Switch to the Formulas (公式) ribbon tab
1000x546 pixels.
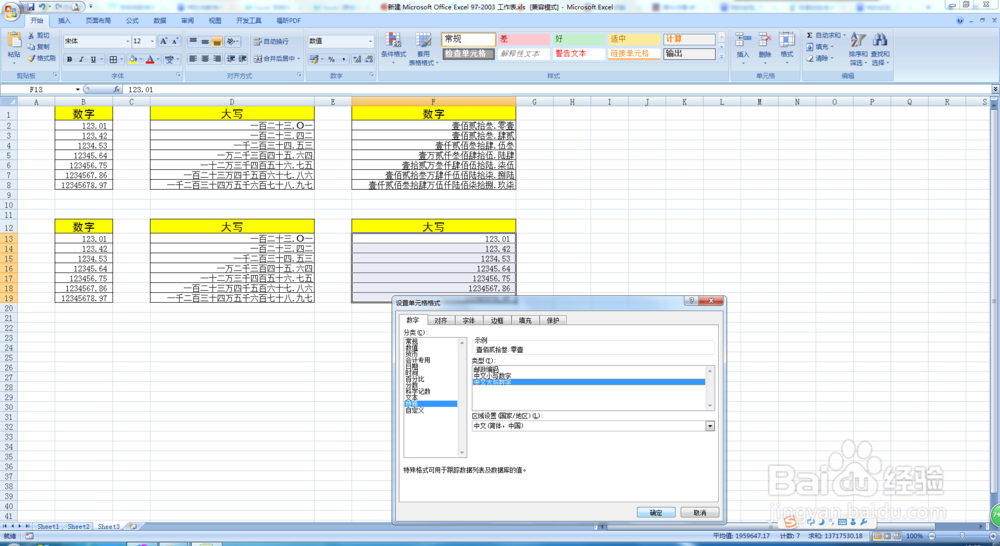pos(132,21)
